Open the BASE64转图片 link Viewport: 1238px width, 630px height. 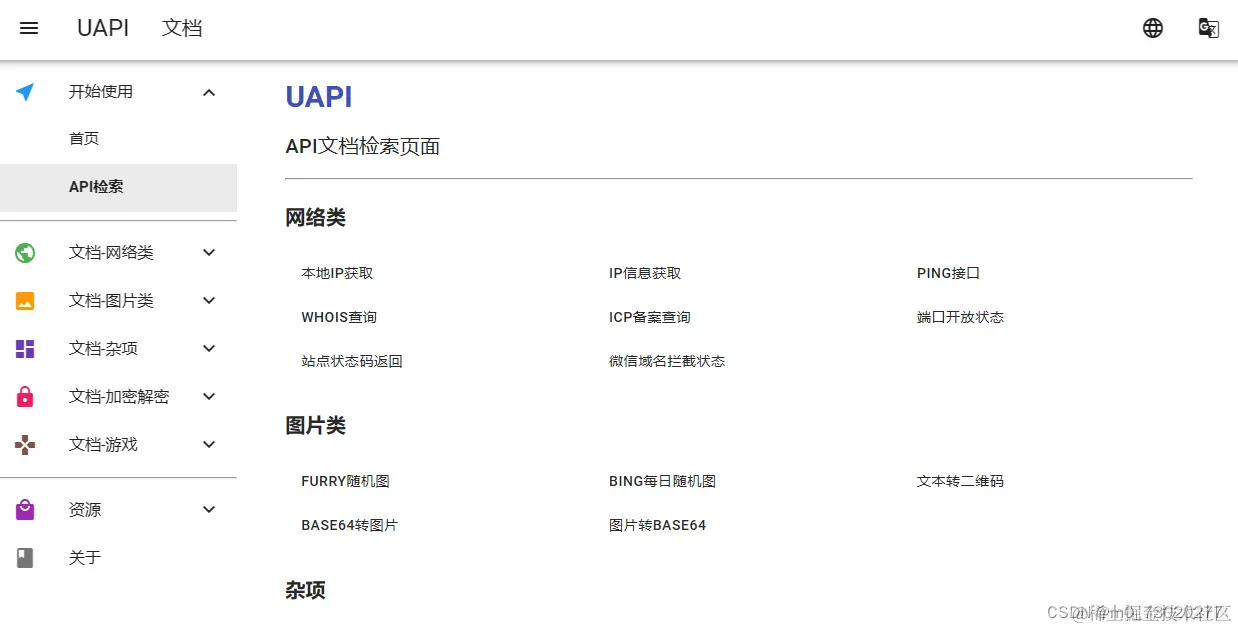[349, 525]
